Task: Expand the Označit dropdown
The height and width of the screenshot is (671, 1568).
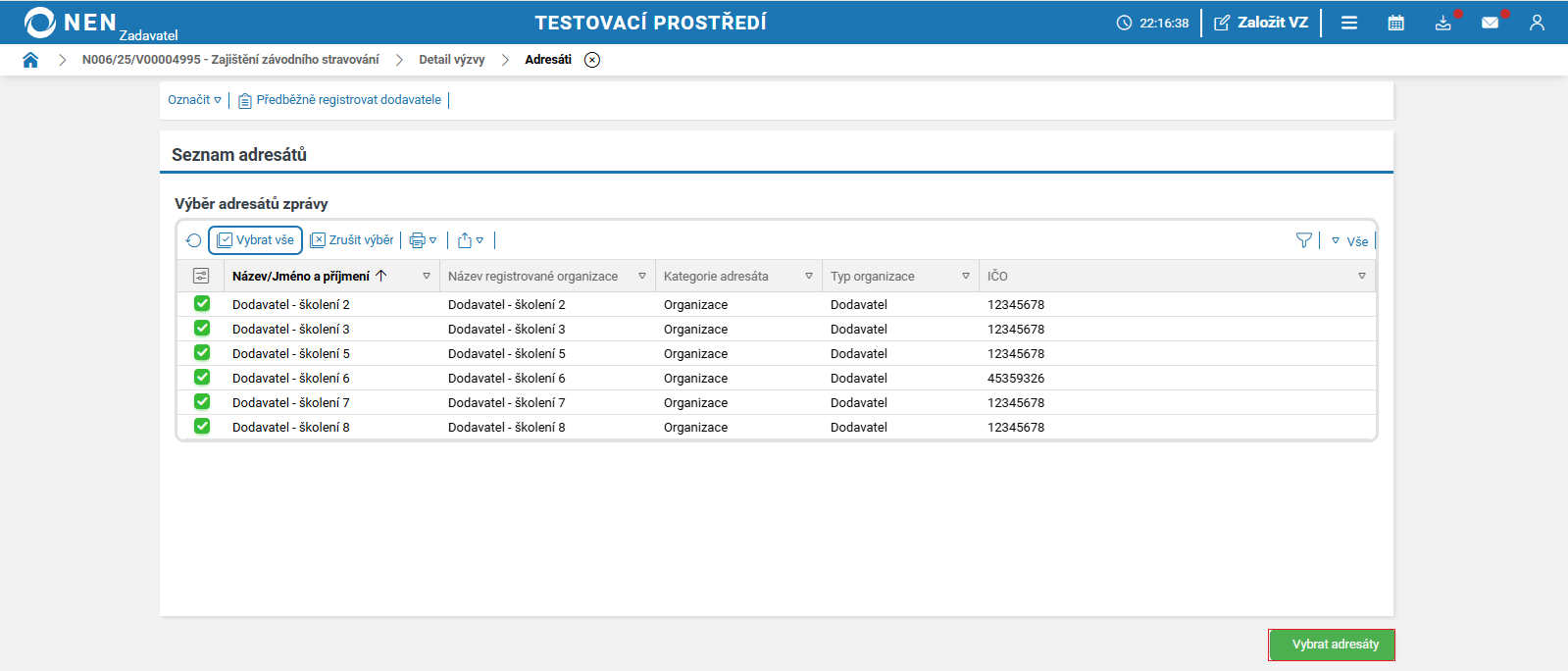Action: (x=194, y=100)
